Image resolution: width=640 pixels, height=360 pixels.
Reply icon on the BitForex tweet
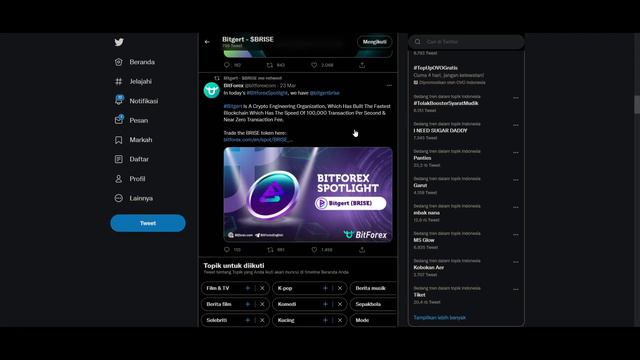click(227, 249)
